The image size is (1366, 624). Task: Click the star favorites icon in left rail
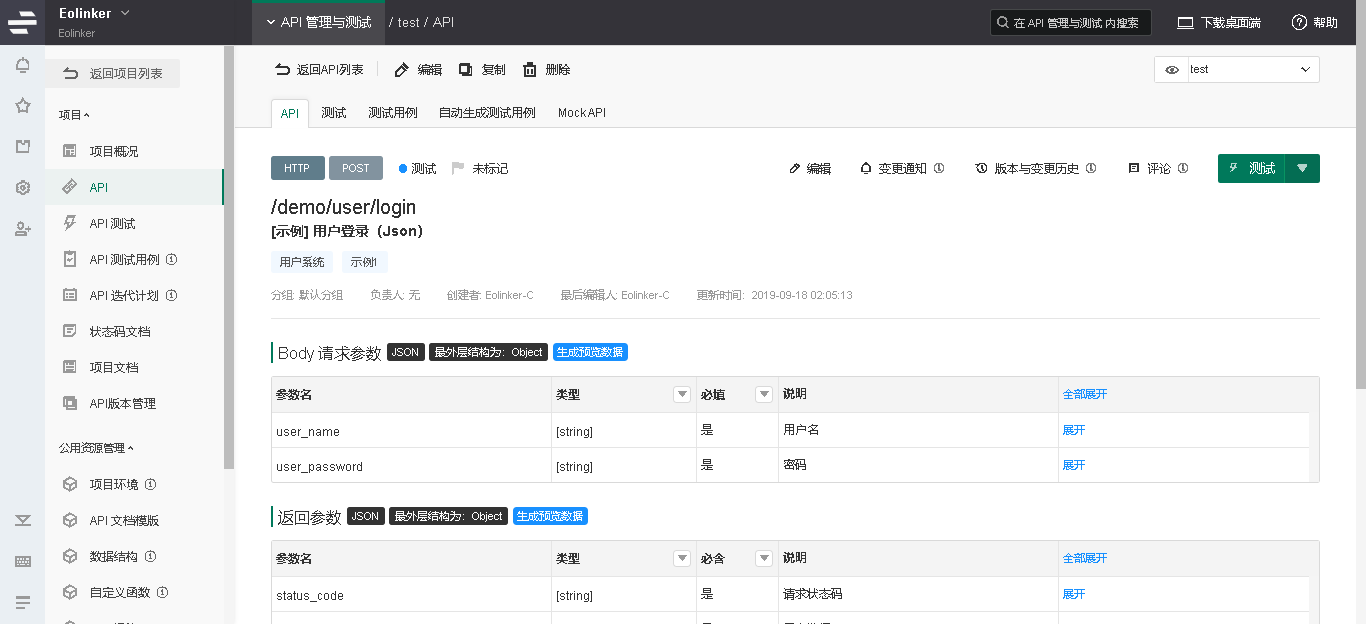pos(22,106)
